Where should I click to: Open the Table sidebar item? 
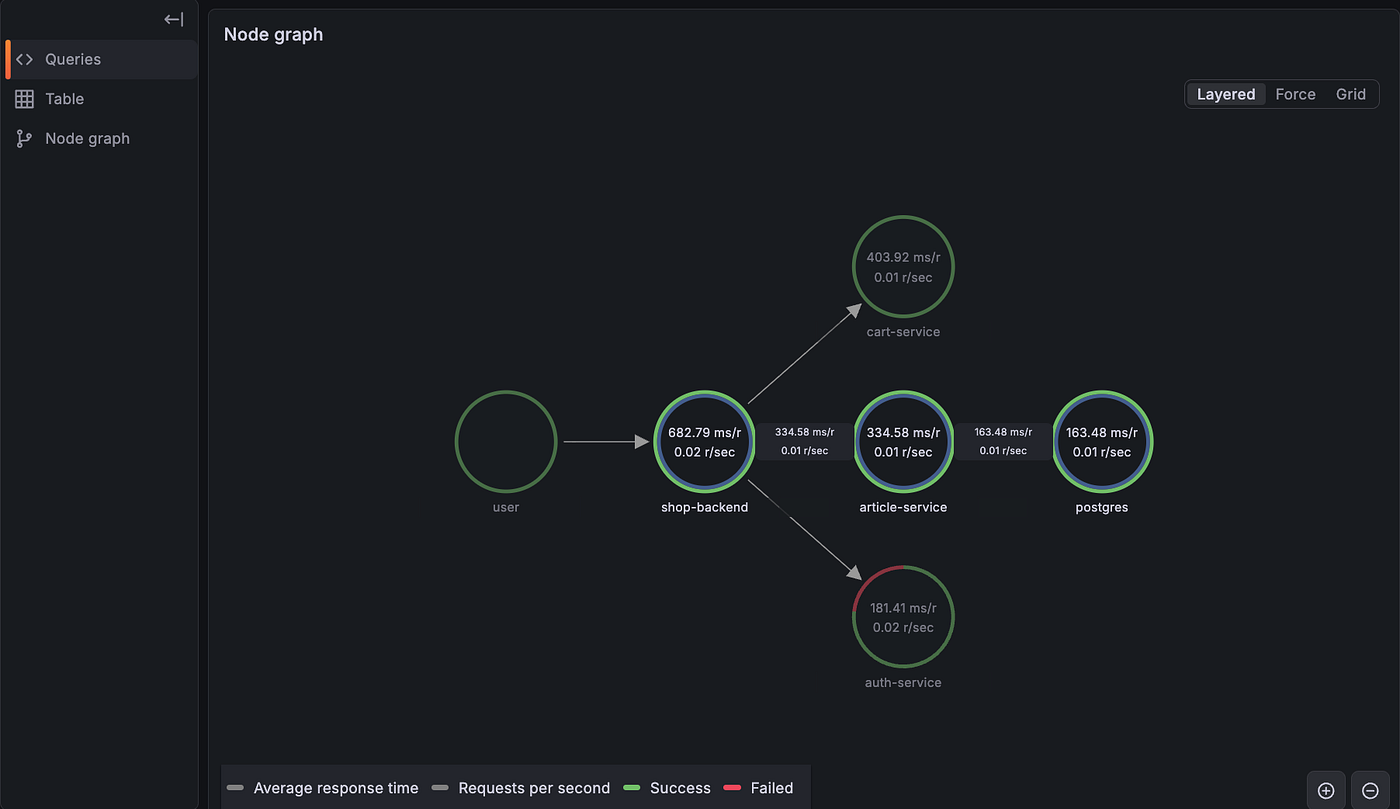point(101,99)
